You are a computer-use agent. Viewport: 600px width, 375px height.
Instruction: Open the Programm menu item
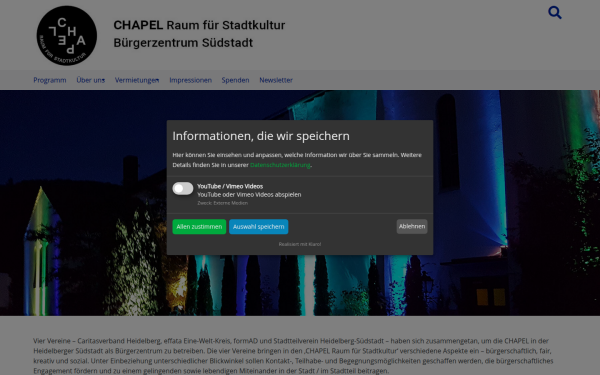pos(50,80)
